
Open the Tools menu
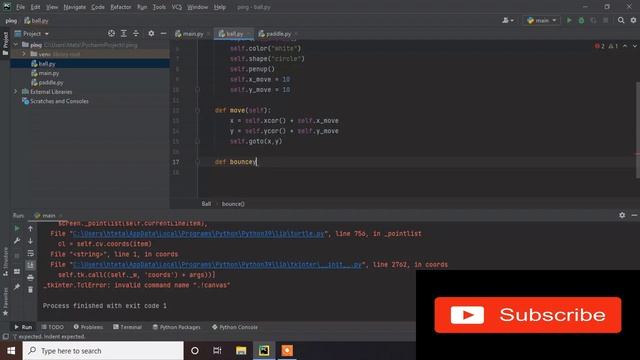coord(159,7)
